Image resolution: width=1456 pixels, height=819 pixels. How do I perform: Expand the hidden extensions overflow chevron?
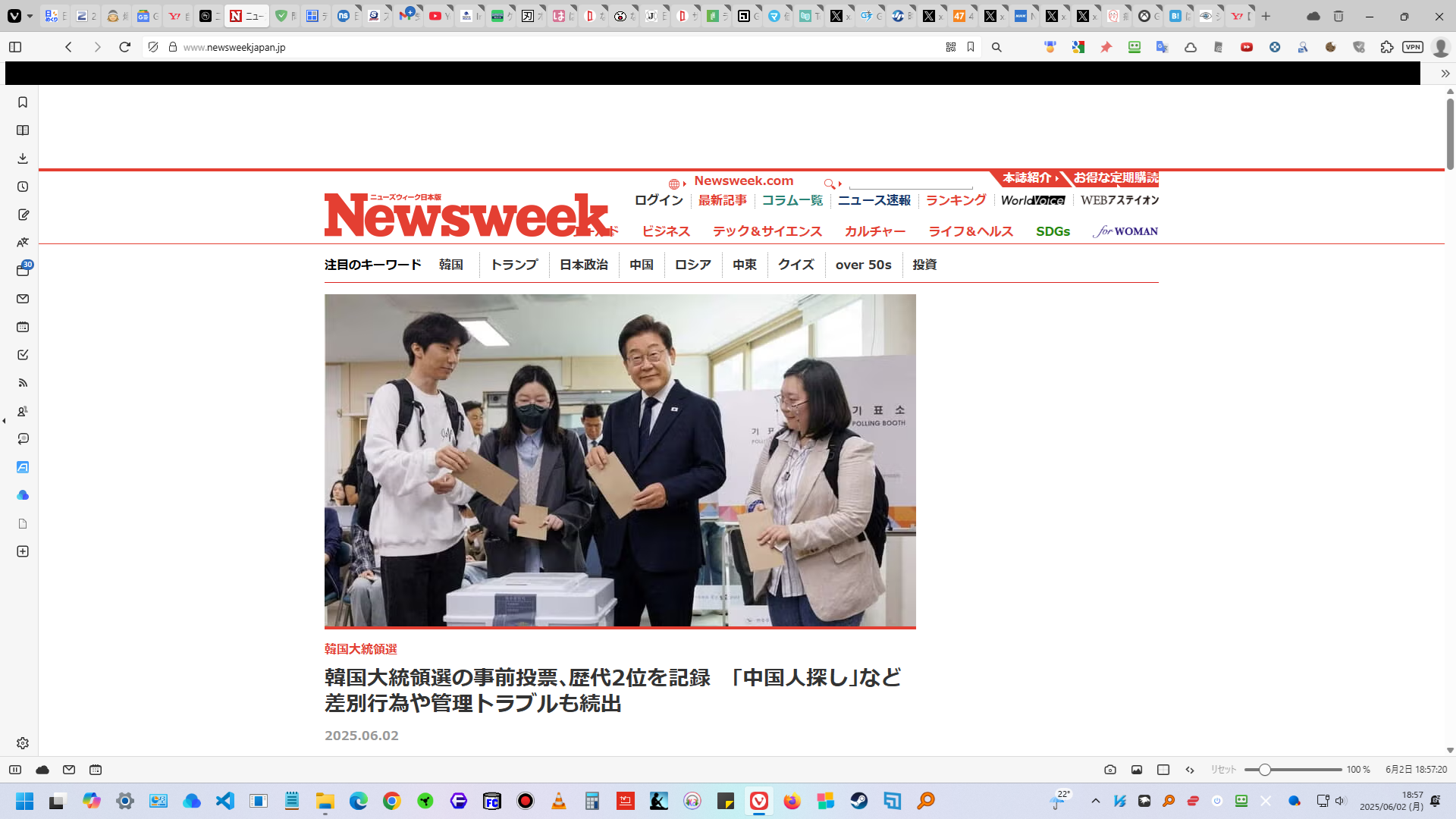tap(1445, 74)
